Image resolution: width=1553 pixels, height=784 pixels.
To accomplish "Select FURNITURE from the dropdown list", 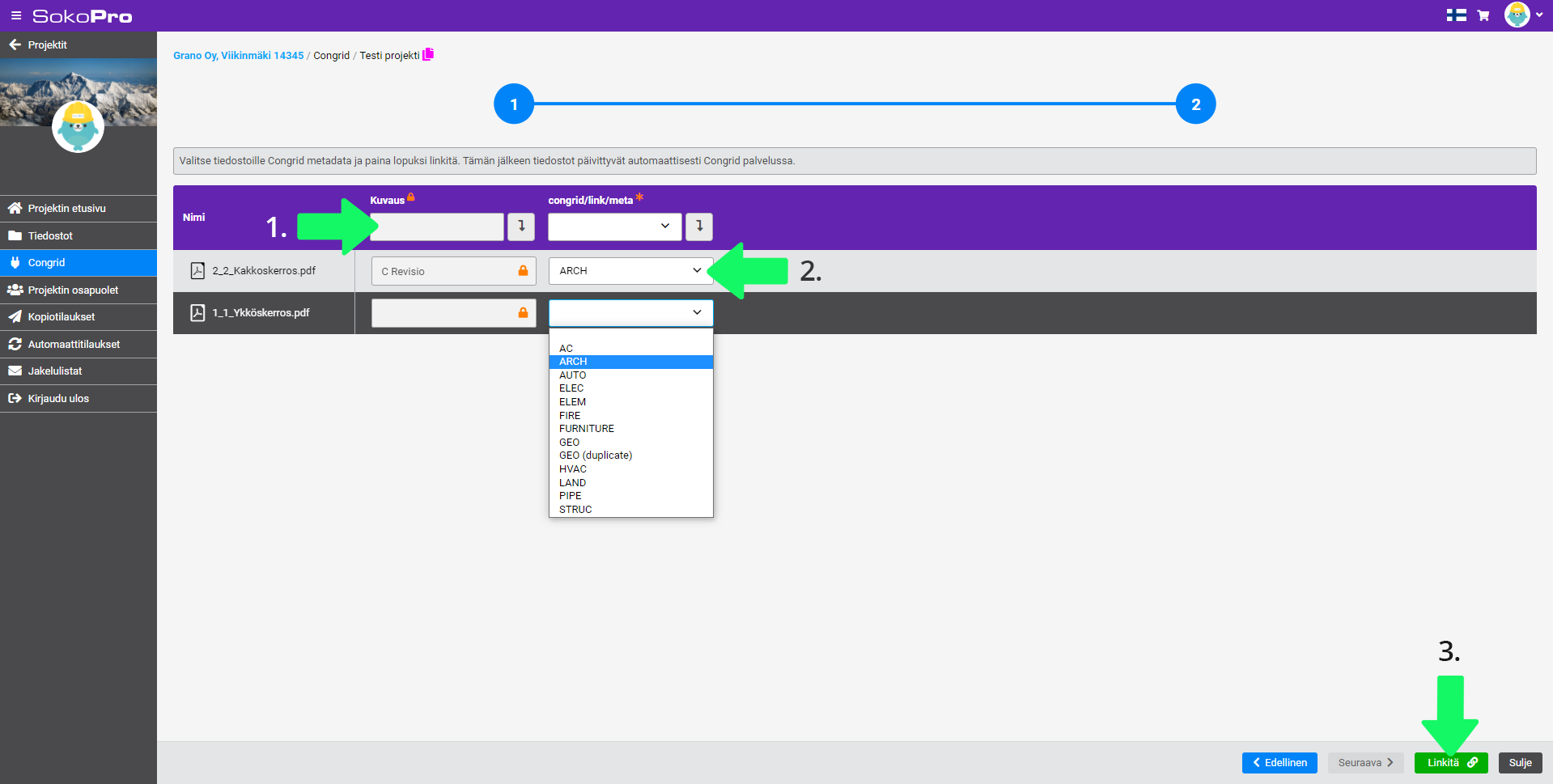I will (x=630, y=429).
